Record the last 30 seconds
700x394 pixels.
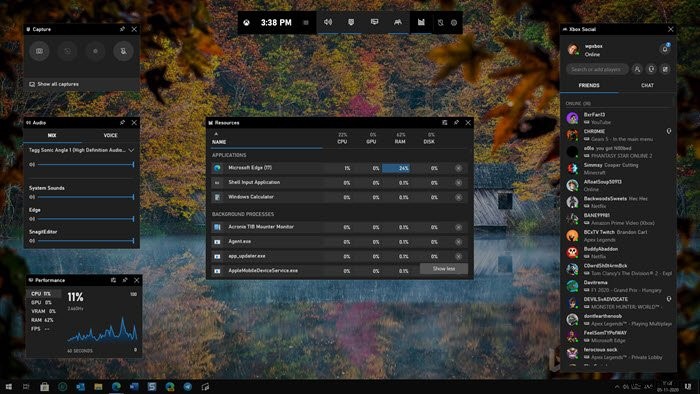click(67, 51)
